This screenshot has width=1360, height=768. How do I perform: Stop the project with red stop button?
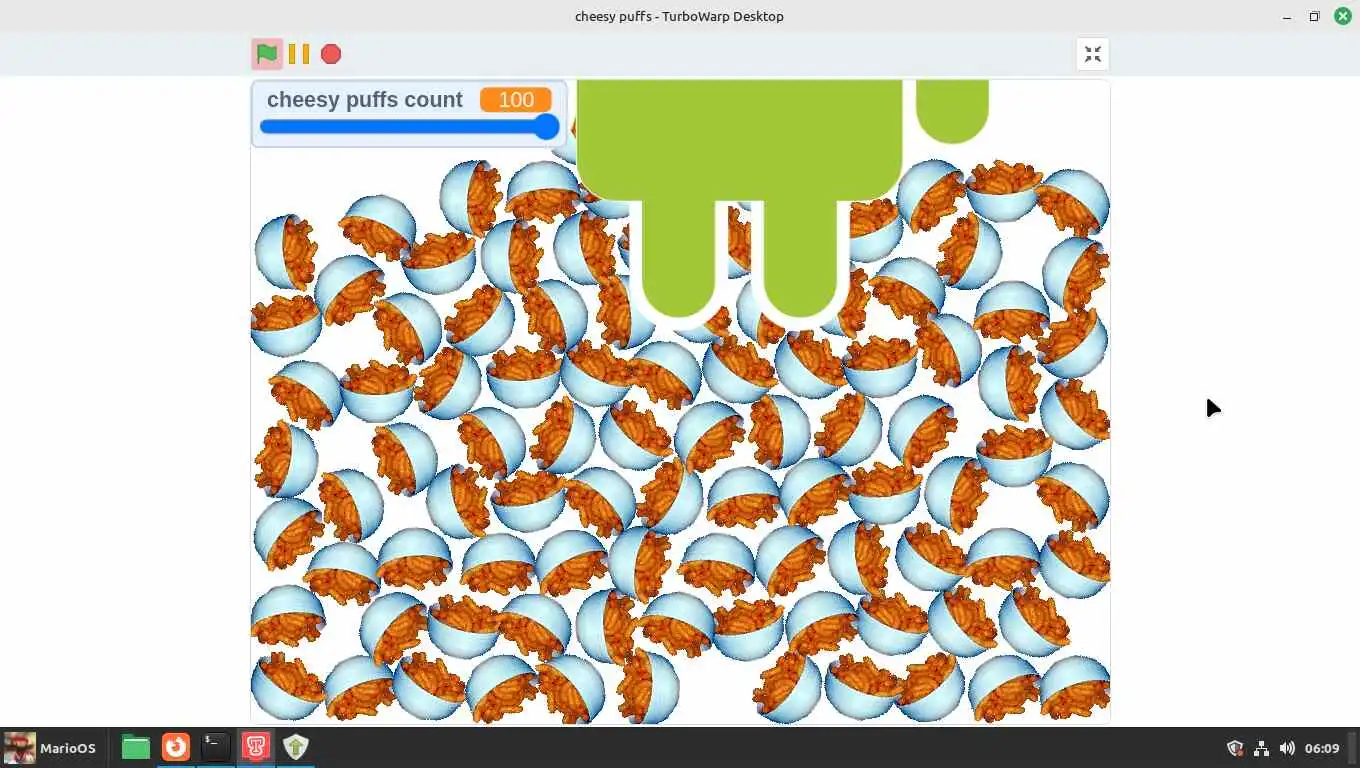point(331,54)
